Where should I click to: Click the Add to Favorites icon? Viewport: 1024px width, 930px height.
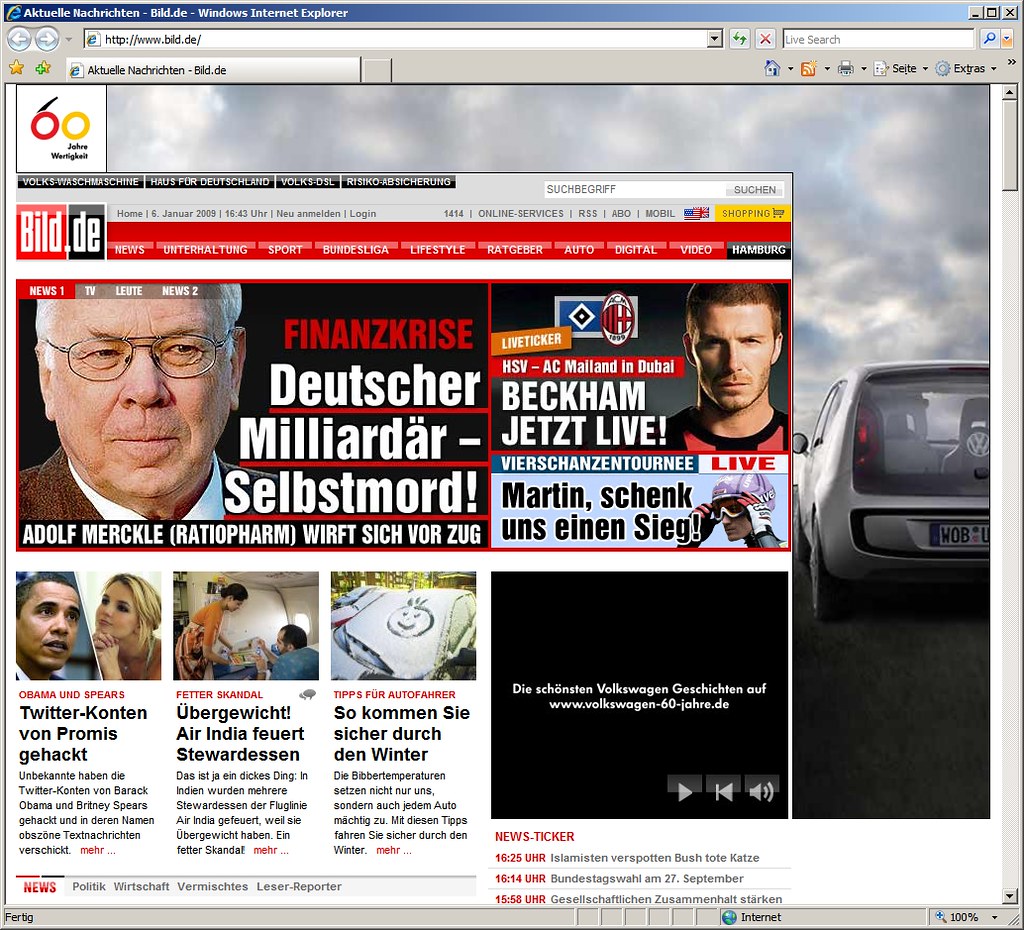(x=43, y=68)
